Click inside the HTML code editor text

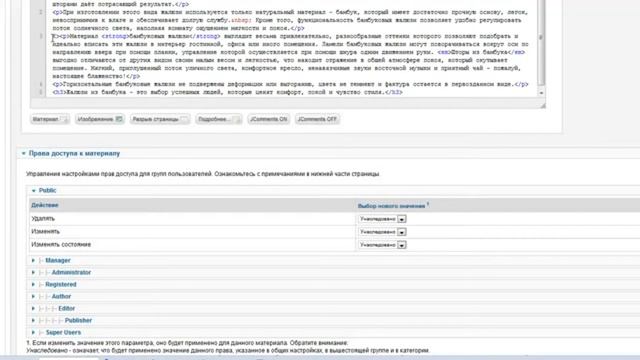click(291, 48)
